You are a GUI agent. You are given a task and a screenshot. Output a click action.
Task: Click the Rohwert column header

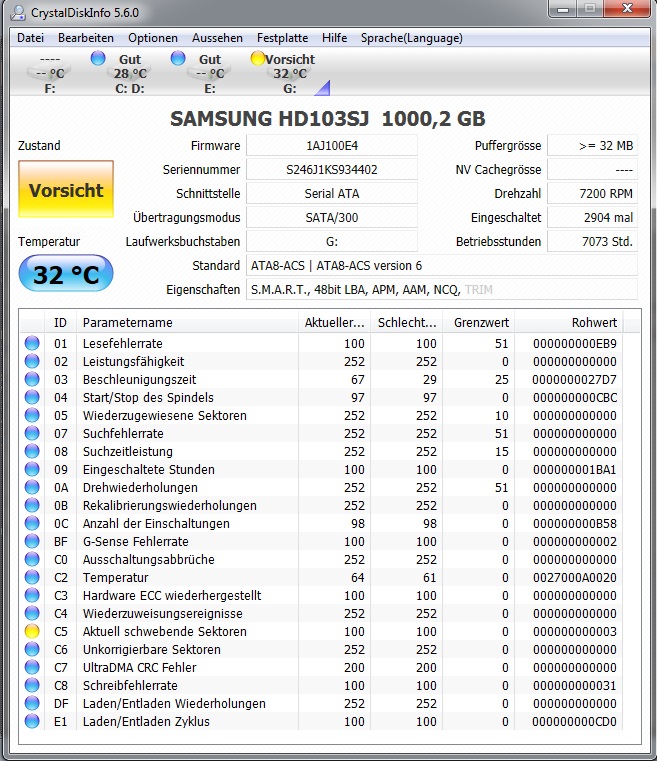click(x=569, y=322)
